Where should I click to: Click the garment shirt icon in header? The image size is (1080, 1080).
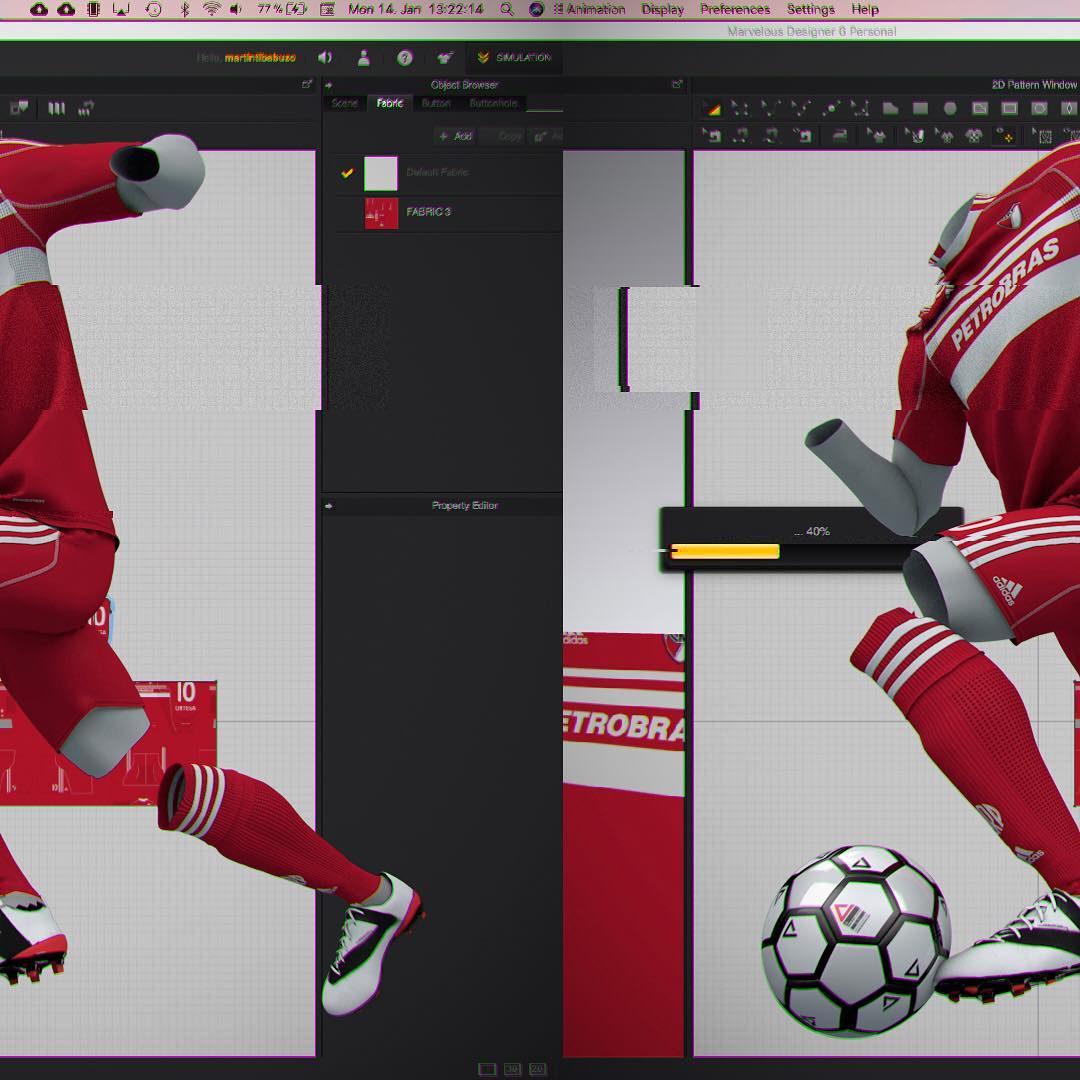[x=445, y=58]
